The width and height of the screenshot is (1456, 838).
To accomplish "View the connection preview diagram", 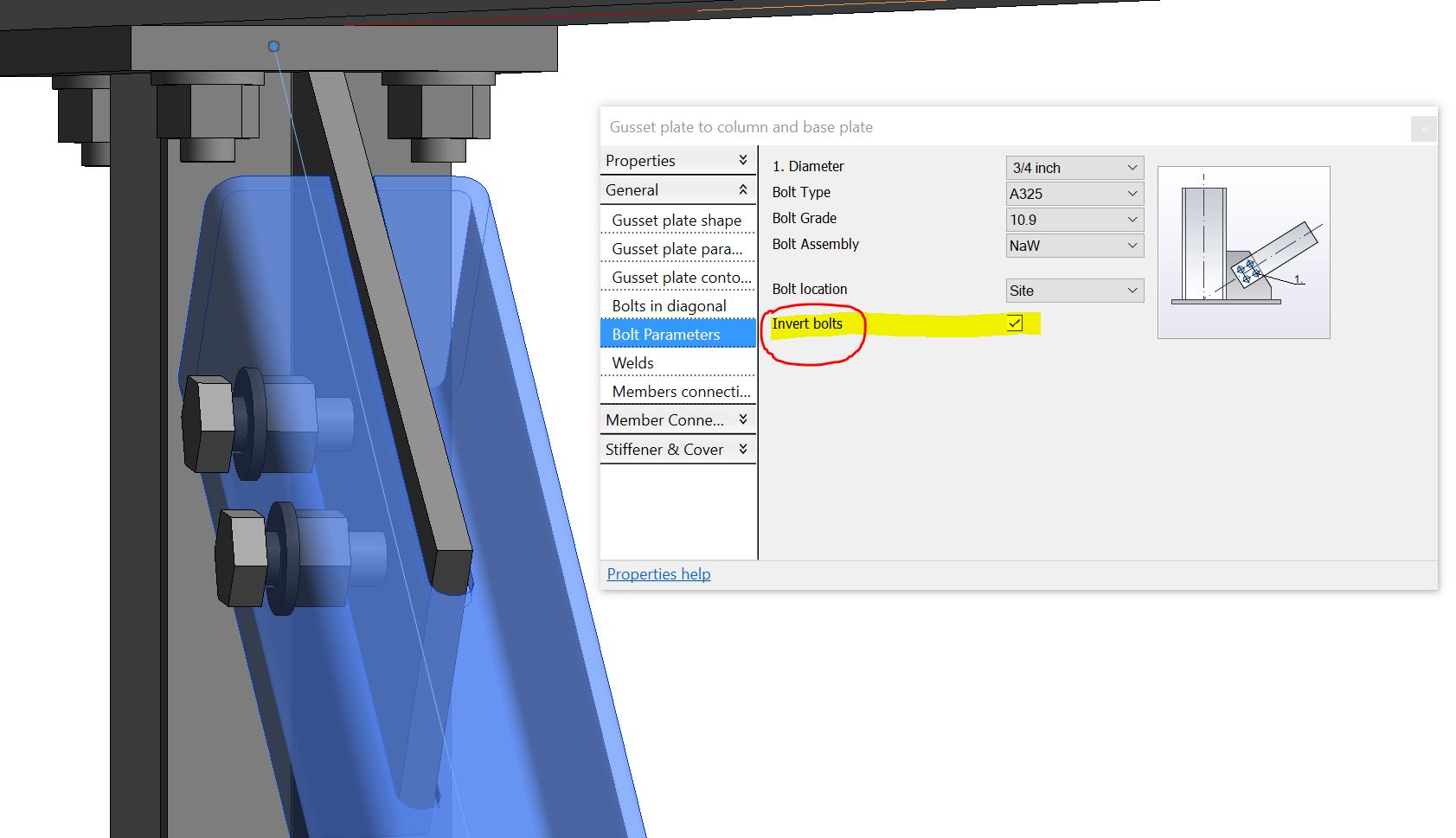I will point(1243,251).
